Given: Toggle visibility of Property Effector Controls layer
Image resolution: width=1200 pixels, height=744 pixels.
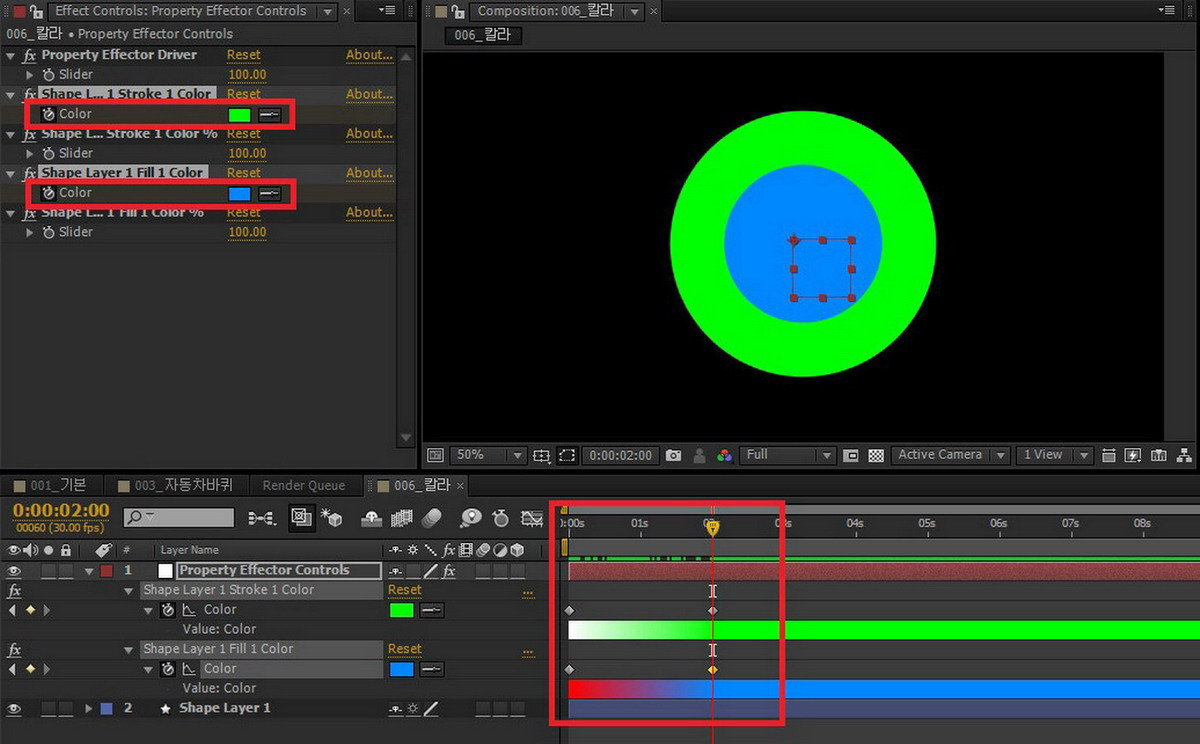Looking at the screenshot, I should point(15,571).
